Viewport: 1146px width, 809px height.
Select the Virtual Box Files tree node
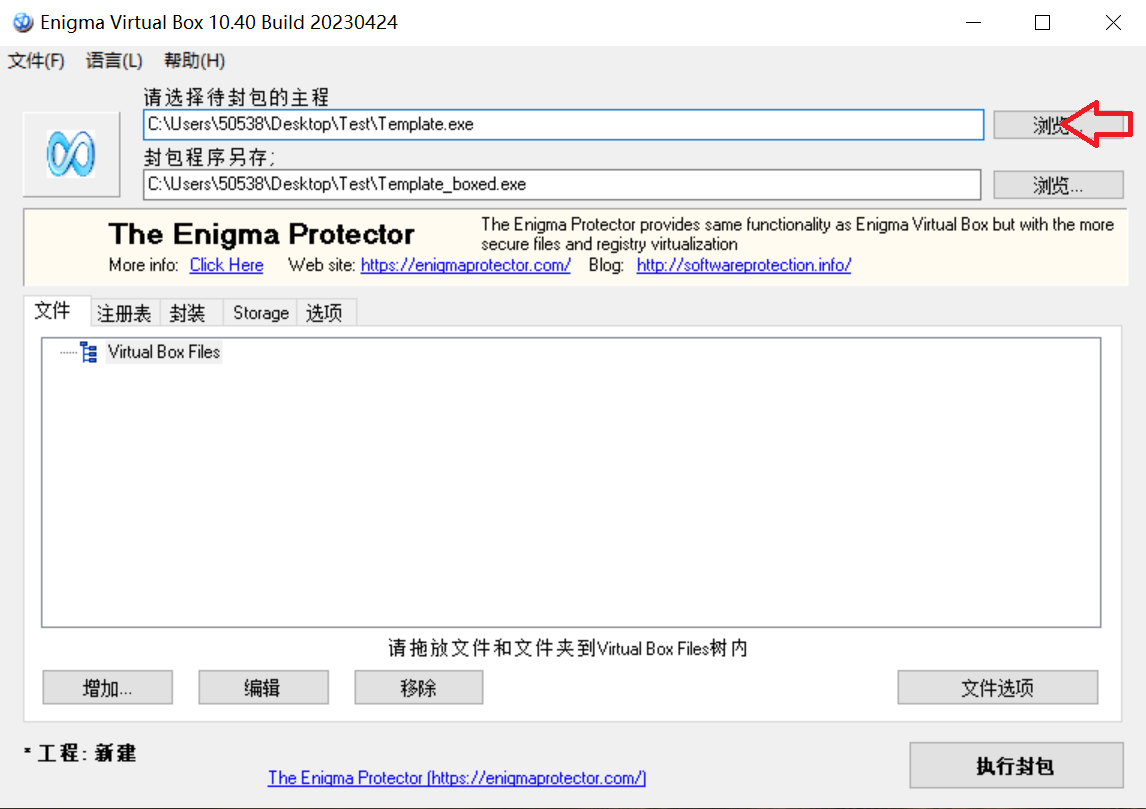pos(164,352)
